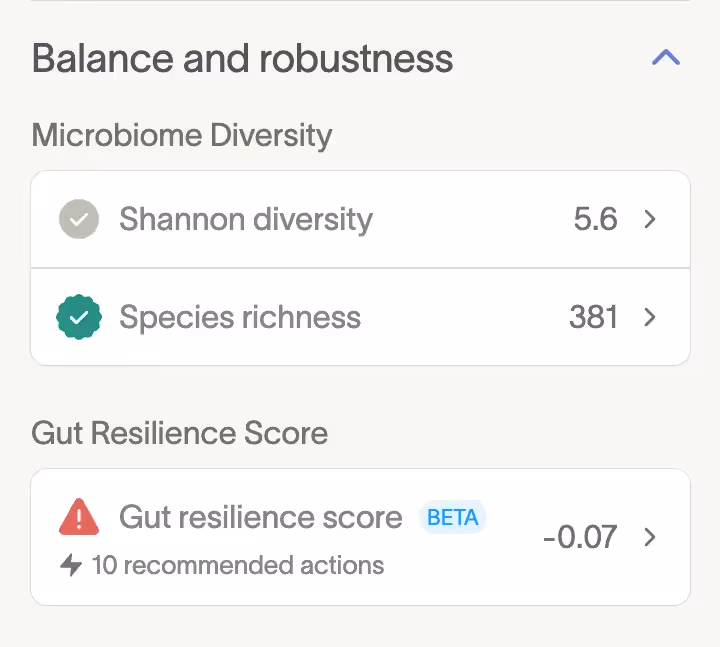Open Species richness details via its chevron
Screen dimensions: 720x647
tap(650, 318)
